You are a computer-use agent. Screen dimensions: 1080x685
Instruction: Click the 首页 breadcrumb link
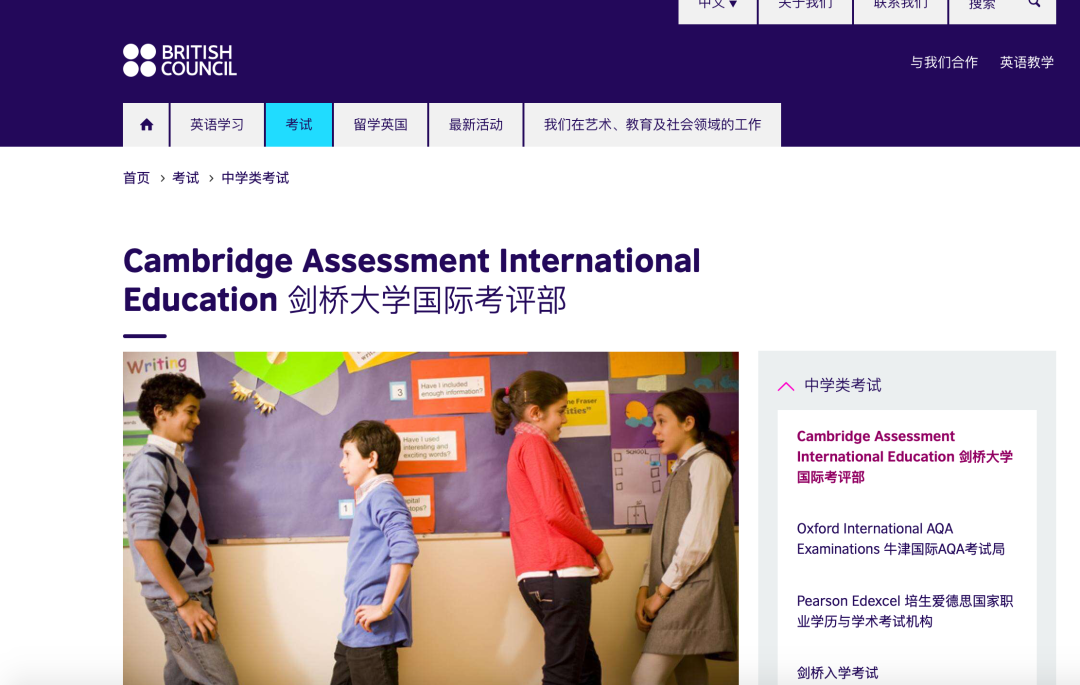[x=136, y=178]
